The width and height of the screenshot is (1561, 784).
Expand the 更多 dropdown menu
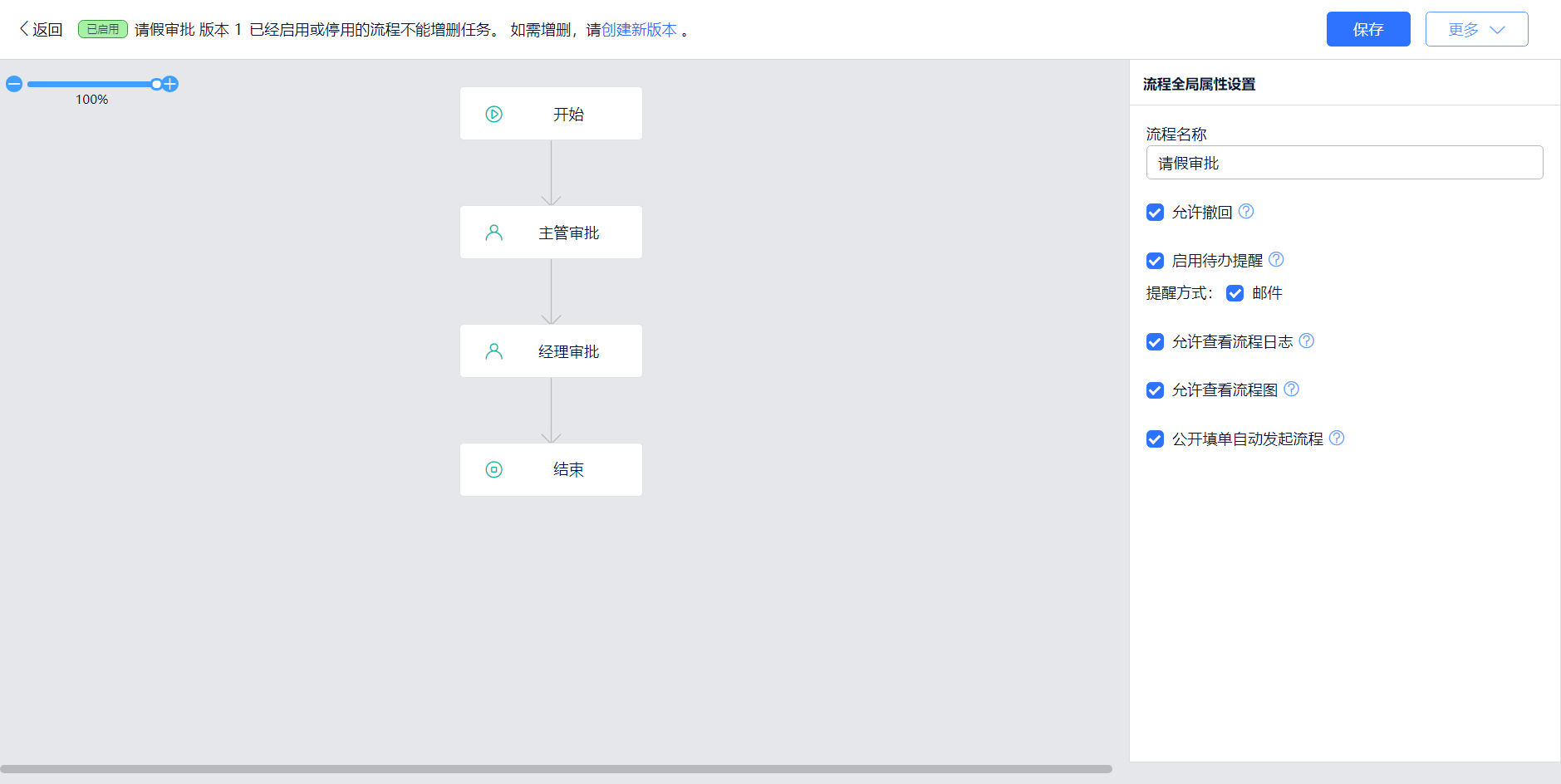1476,30
